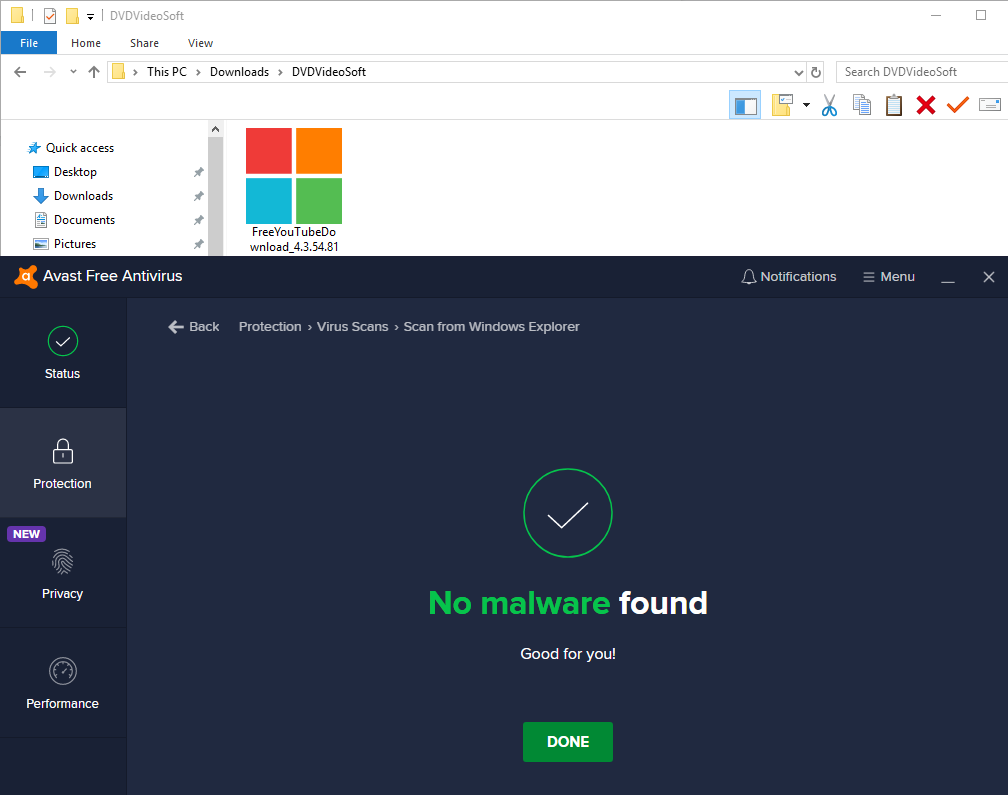Screen dimensions: 1008x795
Task: Select Documents in Quick access
Action: click(x=84, y=220)
